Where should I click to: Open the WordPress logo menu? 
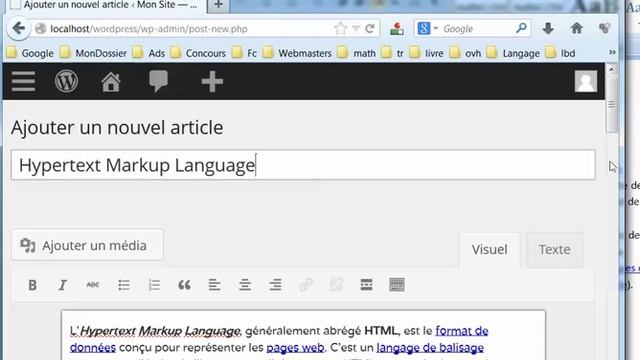(66, 81)
